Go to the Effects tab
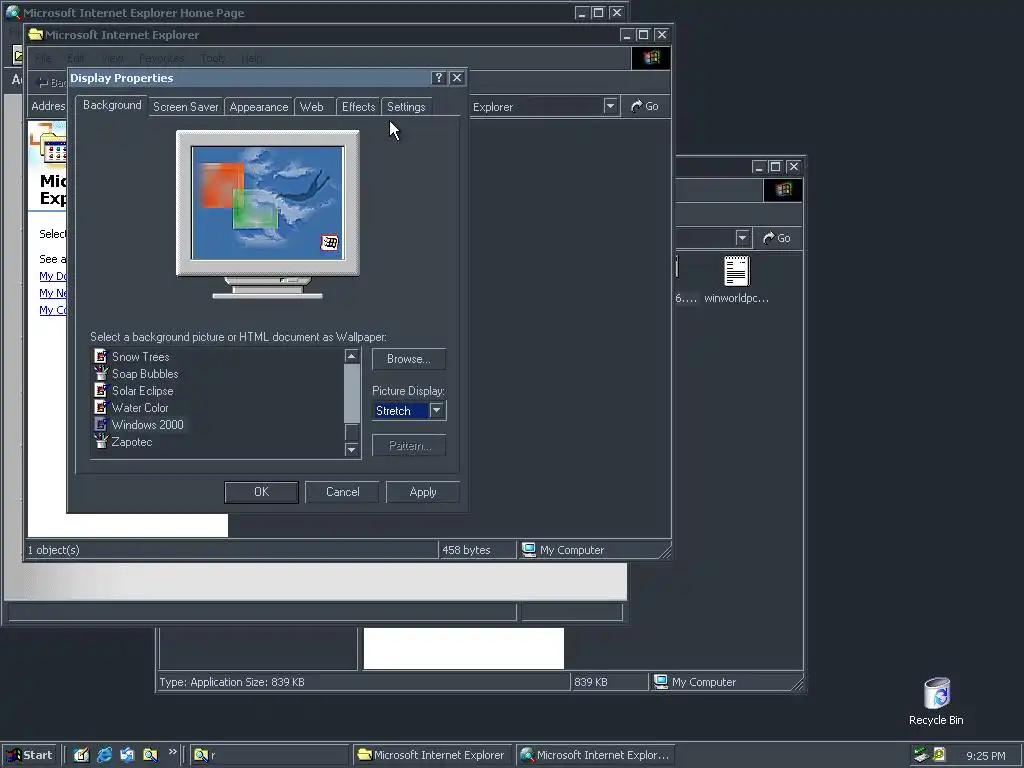The image size is (1024, 768). (359, 107)
